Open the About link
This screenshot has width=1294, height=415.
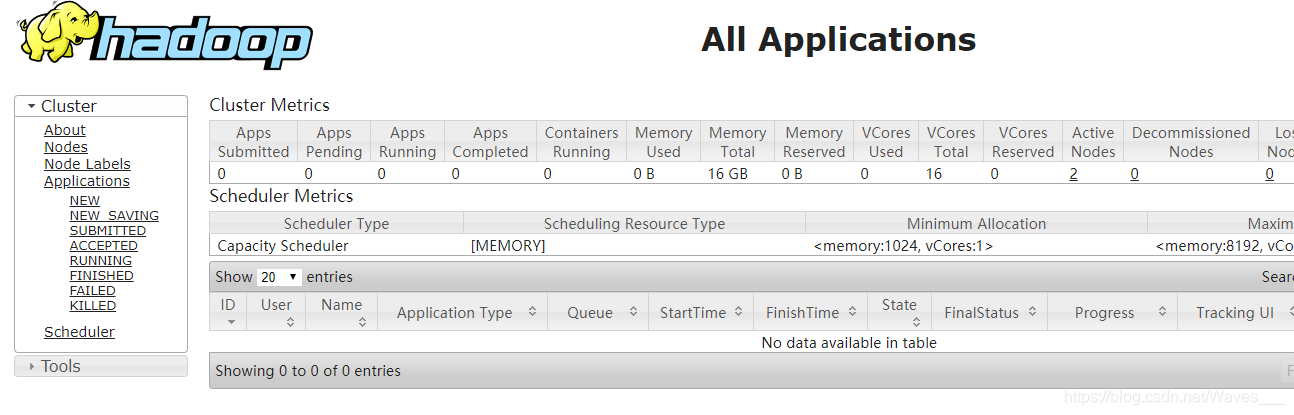click(65, 130)
